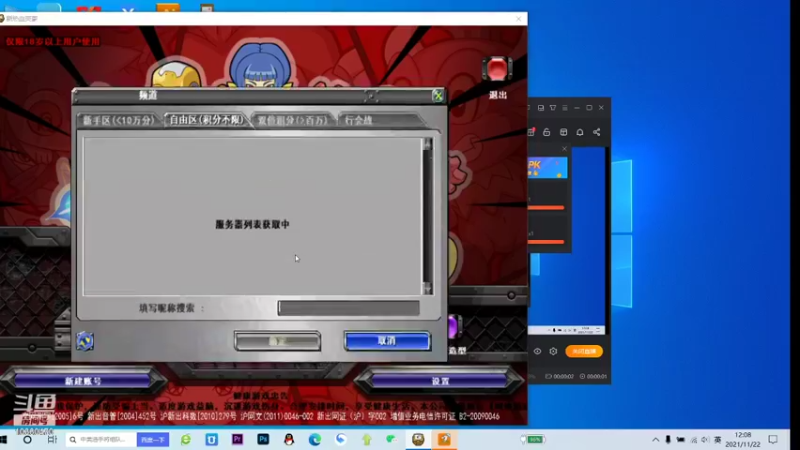800x450 pixels.
Task: Close the 频道 channel dialog with the green X
Action: click(x=438, y=95)
